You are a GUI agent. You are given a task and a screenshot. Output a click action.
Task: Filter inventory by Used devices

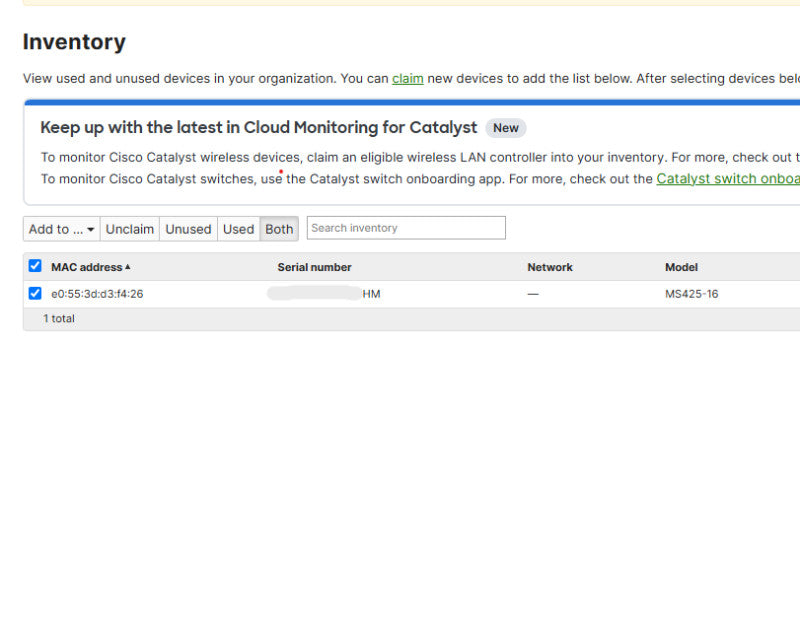(238, 229)
